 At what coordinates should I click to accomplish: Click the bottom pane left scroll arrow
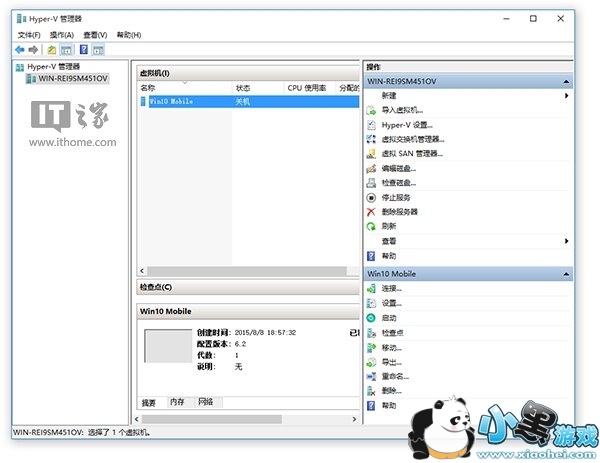pos(137,419)
